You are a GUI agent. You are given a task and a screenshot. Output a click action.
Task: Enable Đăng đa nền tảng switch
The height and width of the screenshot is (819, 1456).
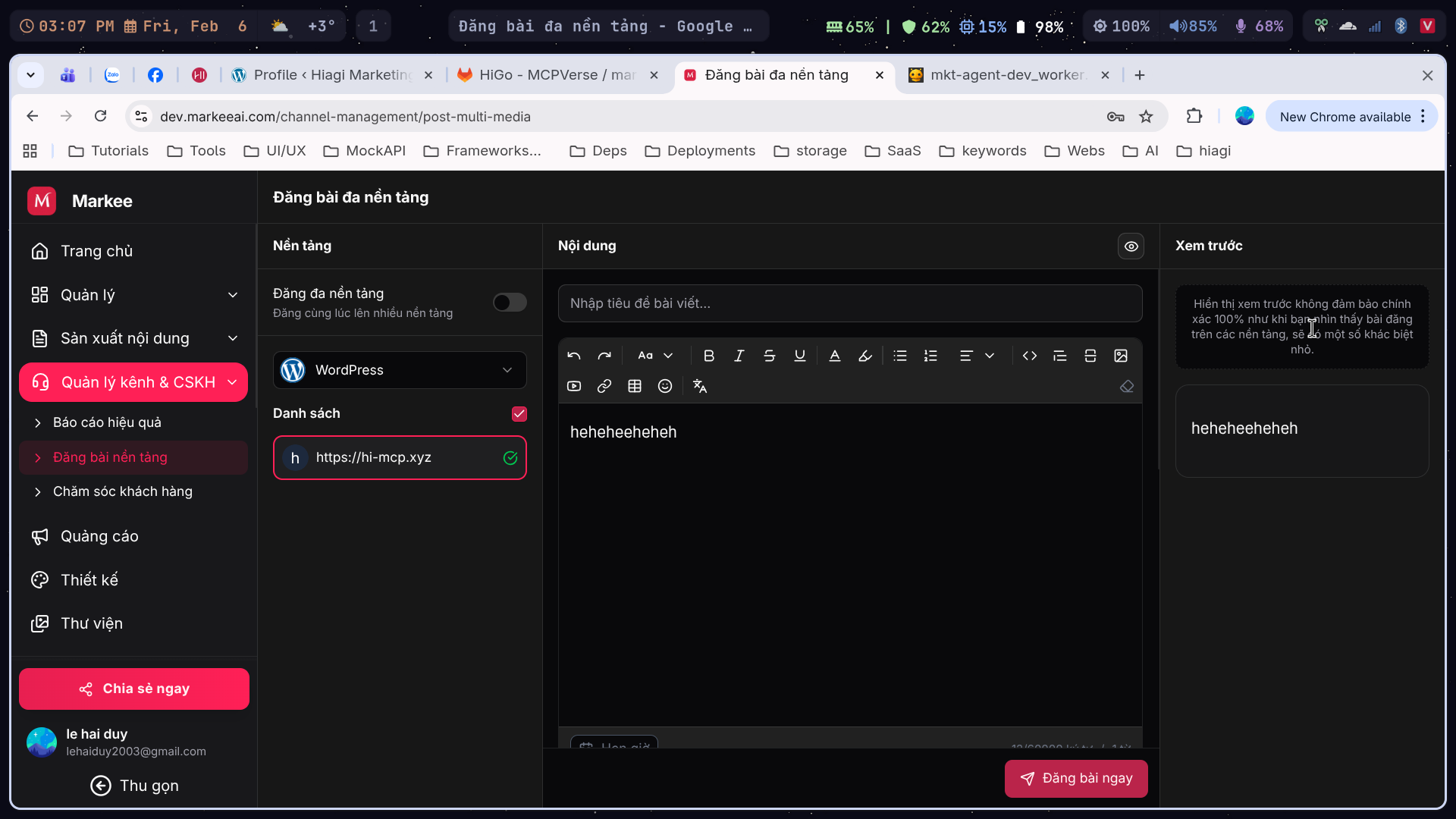(x=510, y=303)
